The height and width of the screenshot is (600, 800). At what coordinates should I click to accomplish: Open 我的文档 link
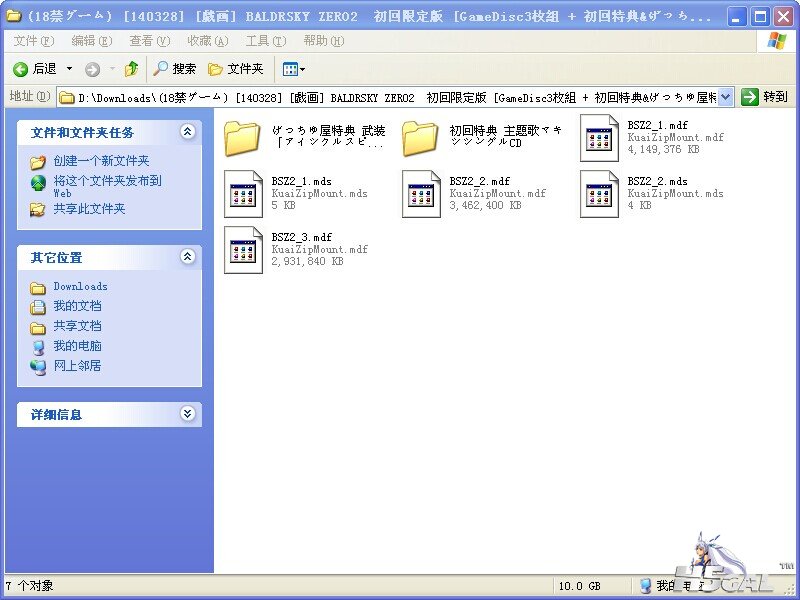tap(78, 306)
